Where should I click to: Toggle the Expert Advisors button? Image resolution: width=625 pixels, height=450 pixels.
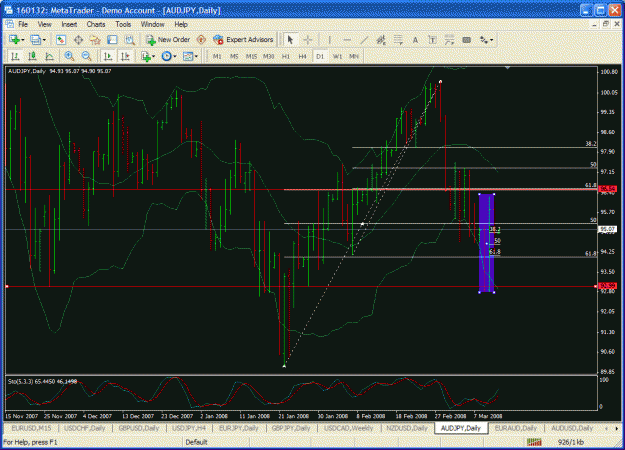click(x=243, y=40)
